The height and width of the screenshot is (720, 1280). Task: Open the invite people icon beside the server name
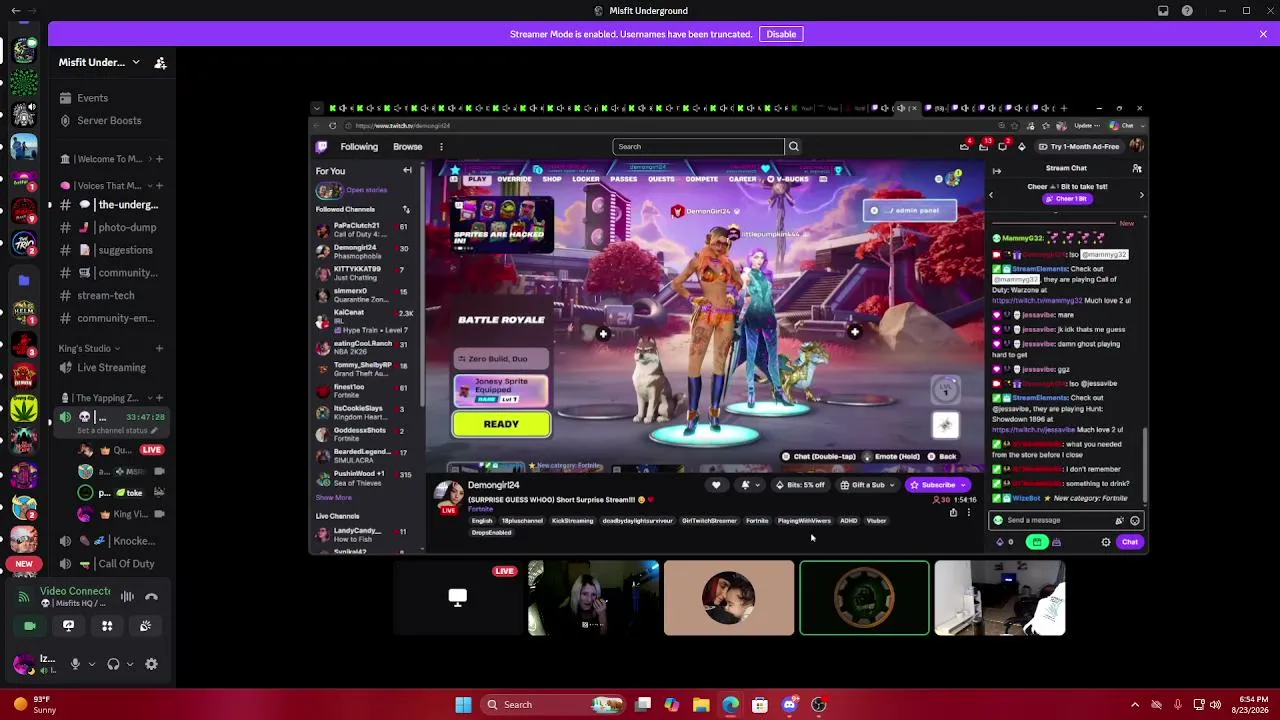(160, 63)
